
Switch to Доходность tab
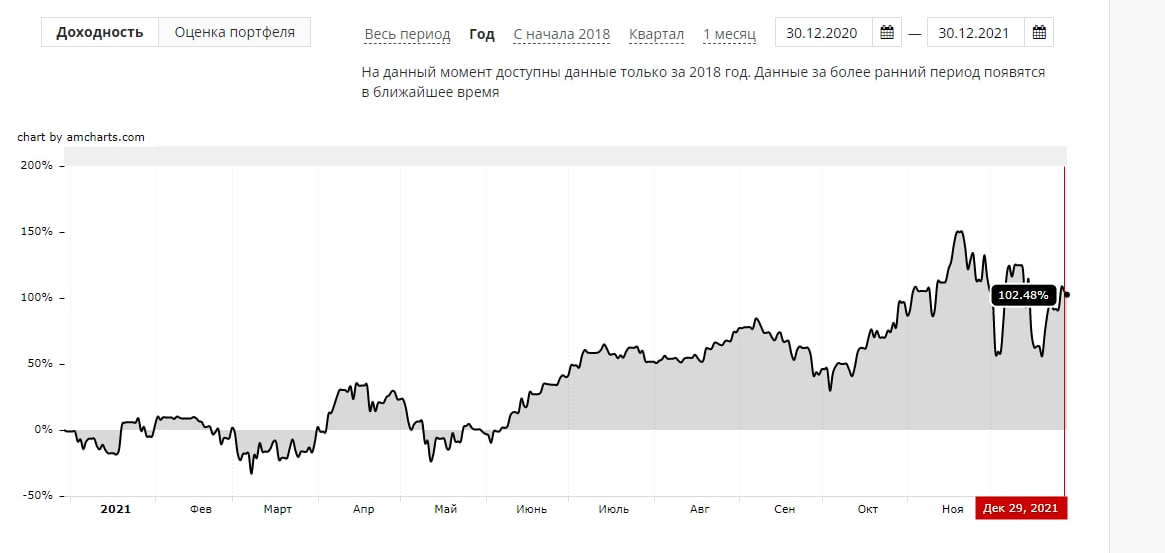click(x=100, y=32)
